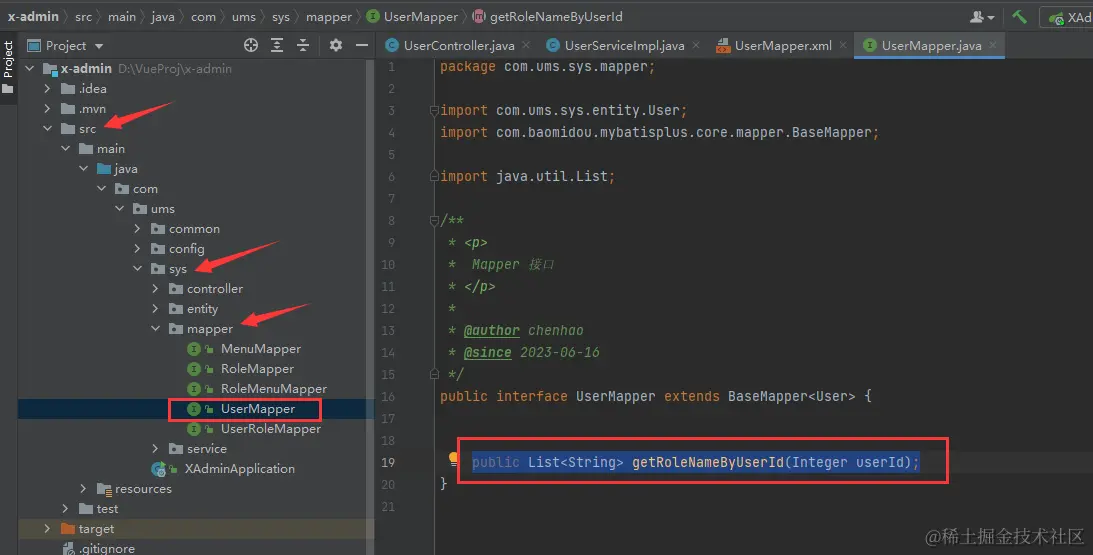Click x-admin in the breadcrumb bar

click(x=33, y=16)
